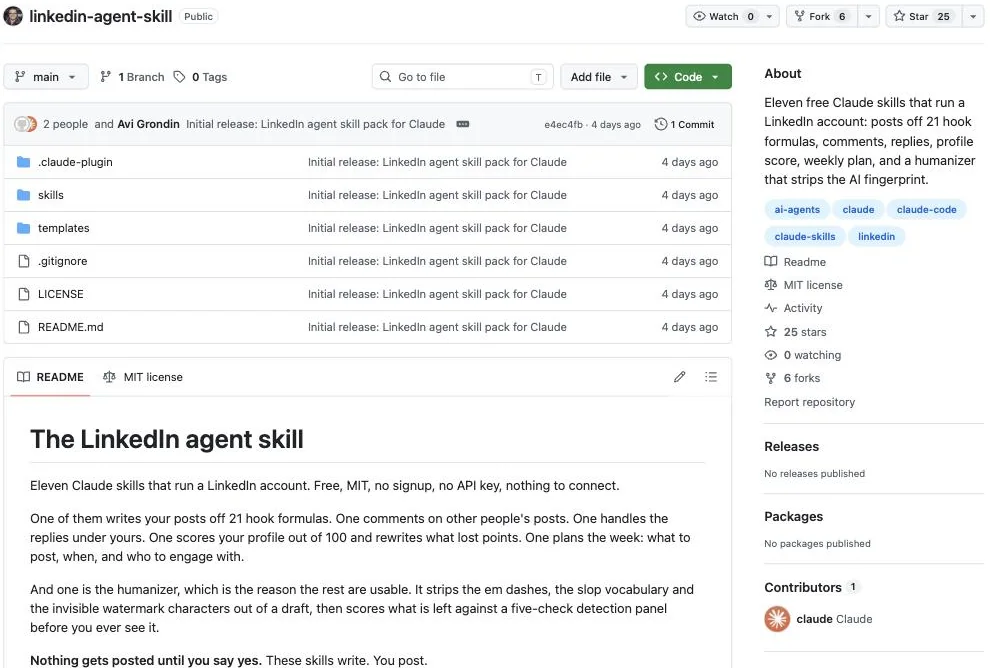Screen dimensions: 990x668
Task: Click the claude contributor avatar
Action: [777, 619]
